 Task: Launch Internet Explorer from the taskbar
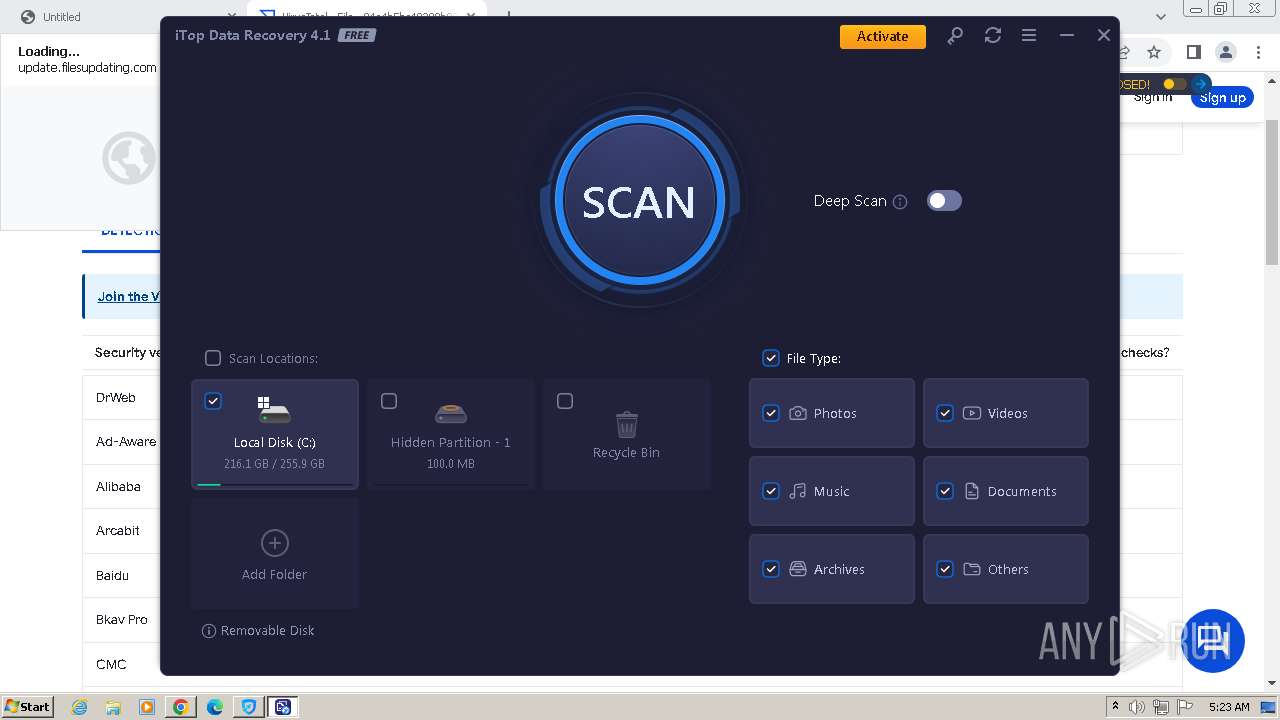(x=79, y=707)
